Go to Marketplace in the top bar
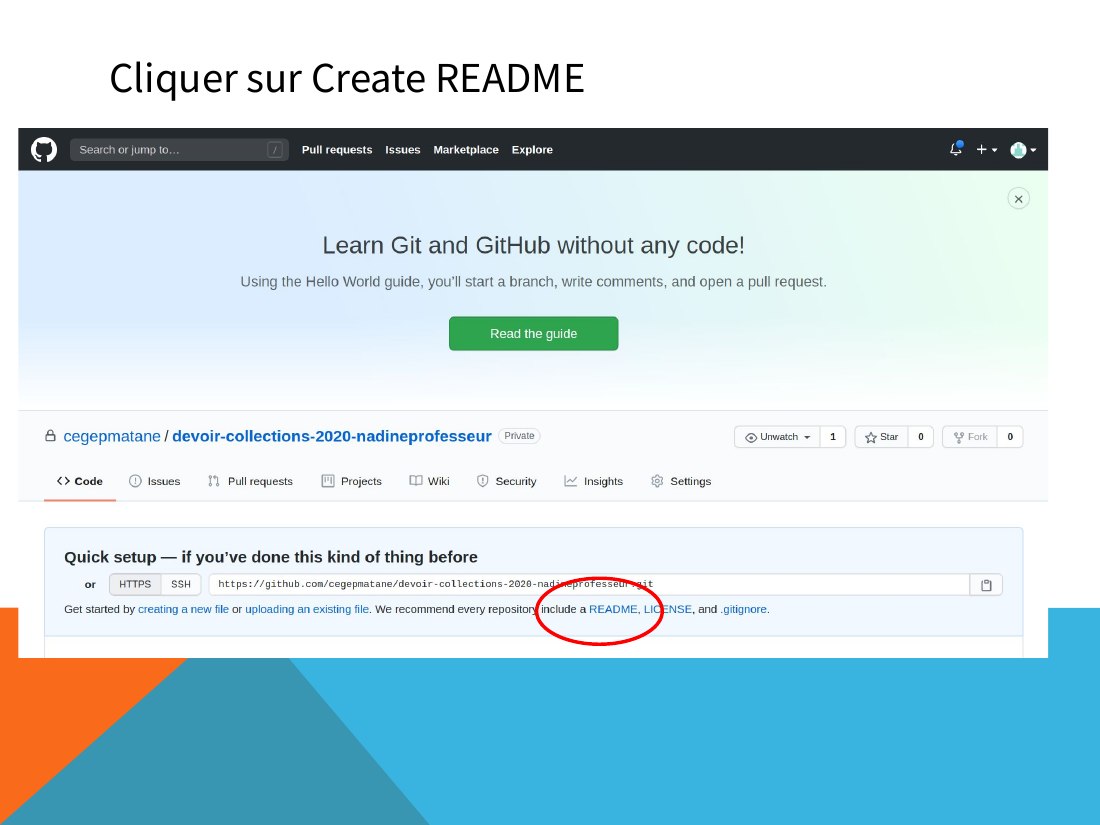The image size is (1100, 825). 466,149
